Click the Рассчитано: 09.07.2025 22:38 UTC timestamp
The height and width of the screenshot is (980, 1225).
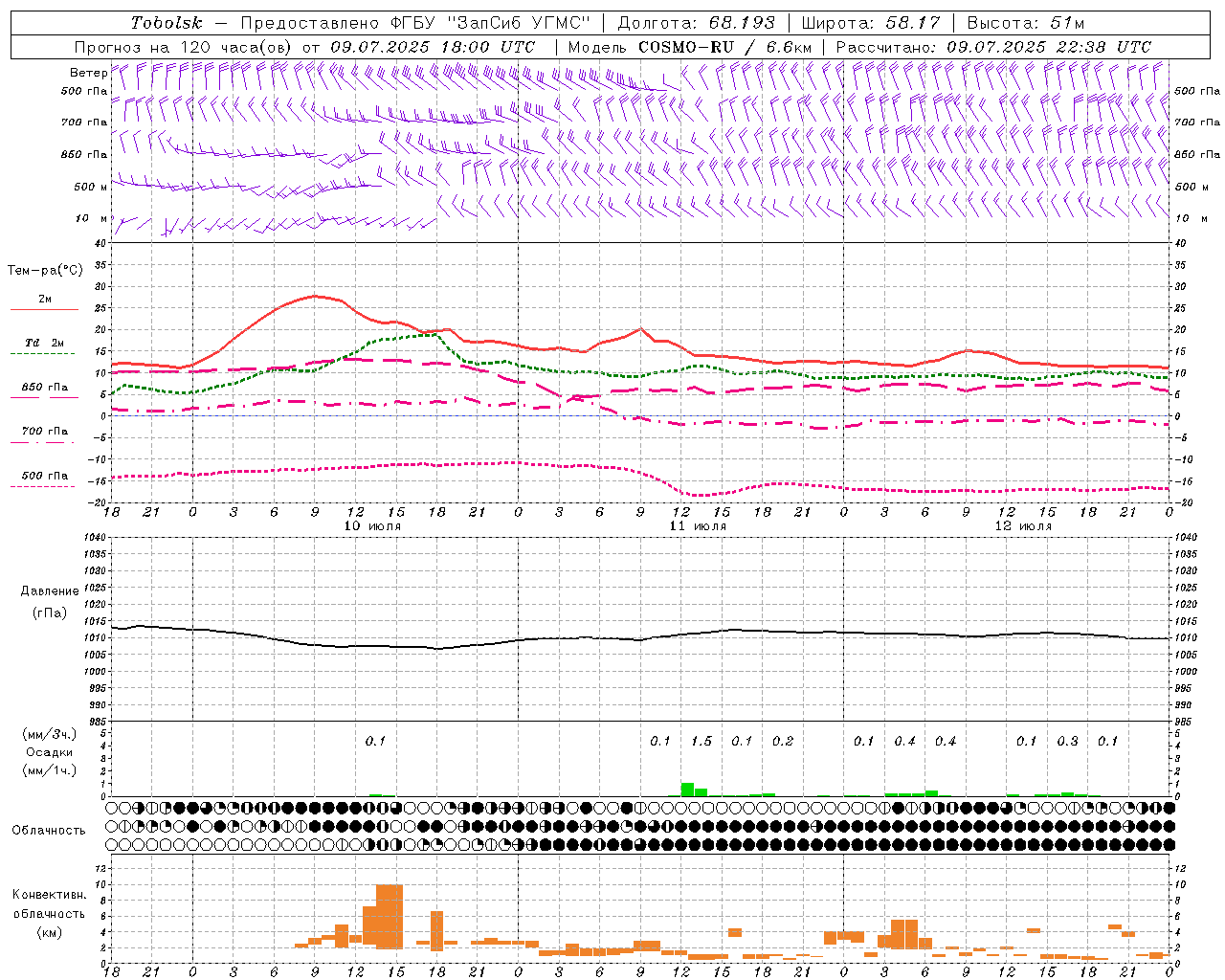coord(993,47)
